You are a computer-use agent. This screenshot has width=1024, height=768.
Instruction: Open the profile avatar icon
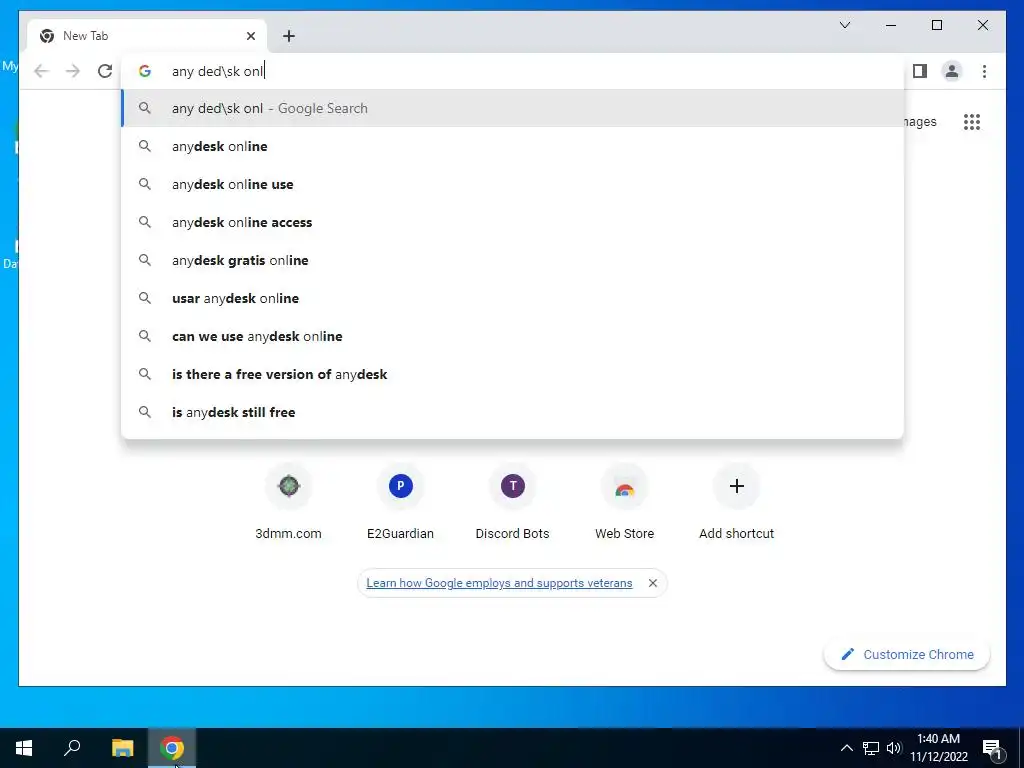point(952,71)
